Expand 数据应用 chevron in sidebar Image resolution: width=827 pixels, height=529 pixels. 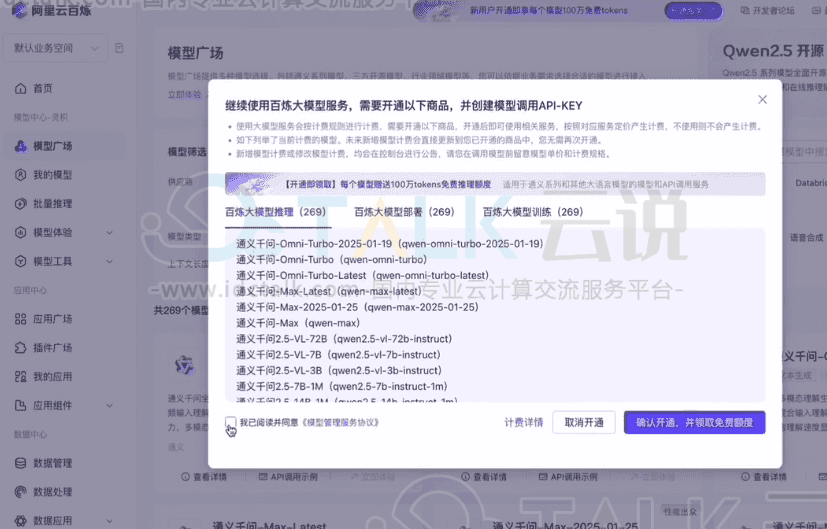point(110,521)
